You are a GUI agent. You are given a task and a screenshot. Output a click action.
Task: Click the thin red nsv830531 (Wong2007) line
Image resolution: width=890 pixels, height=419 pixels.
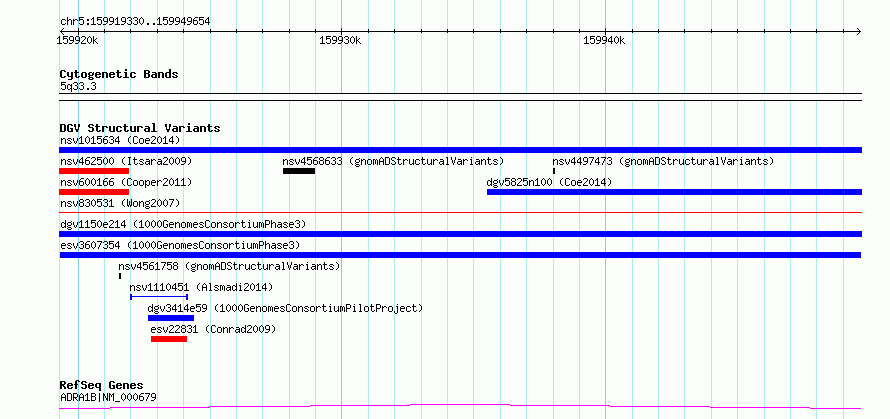coord(460,212)
